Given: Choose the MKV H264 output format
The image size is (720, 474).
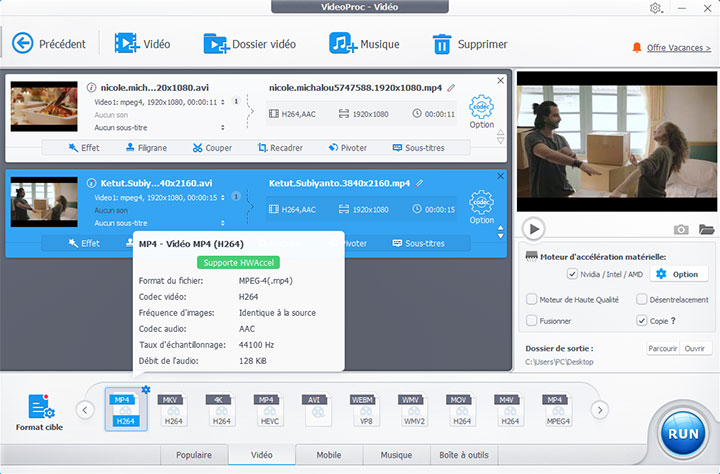Looking at the screenshot, I should pyautogui.click(x=173, y=410).
